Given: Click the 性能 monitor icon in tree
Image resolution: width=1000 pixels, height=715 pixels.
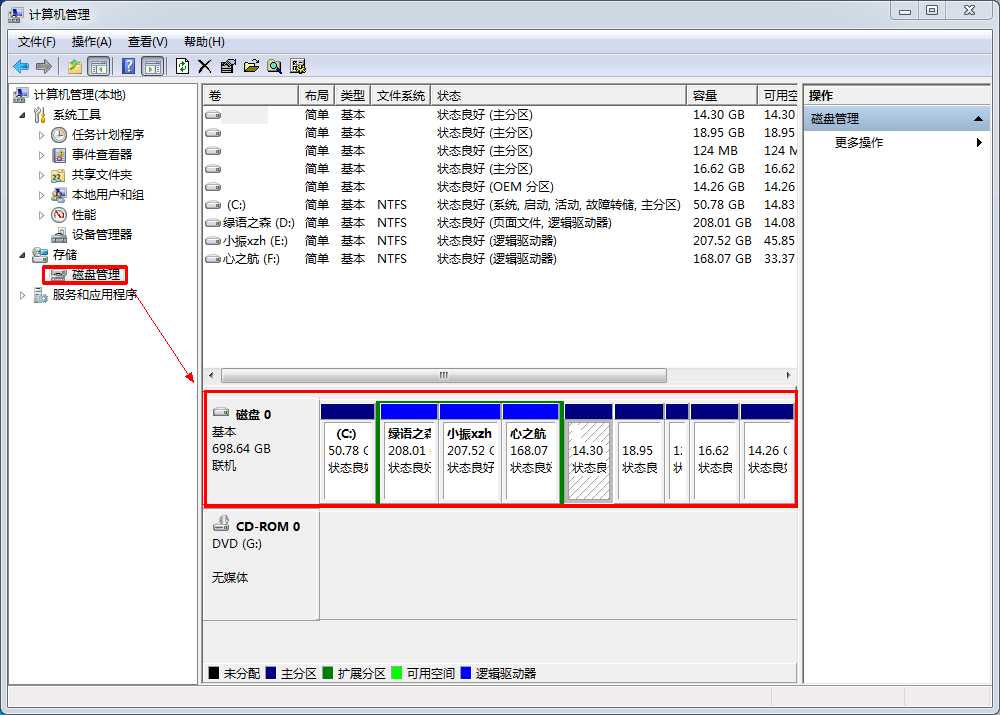Looking at the screenshot, I should point(59,215).
